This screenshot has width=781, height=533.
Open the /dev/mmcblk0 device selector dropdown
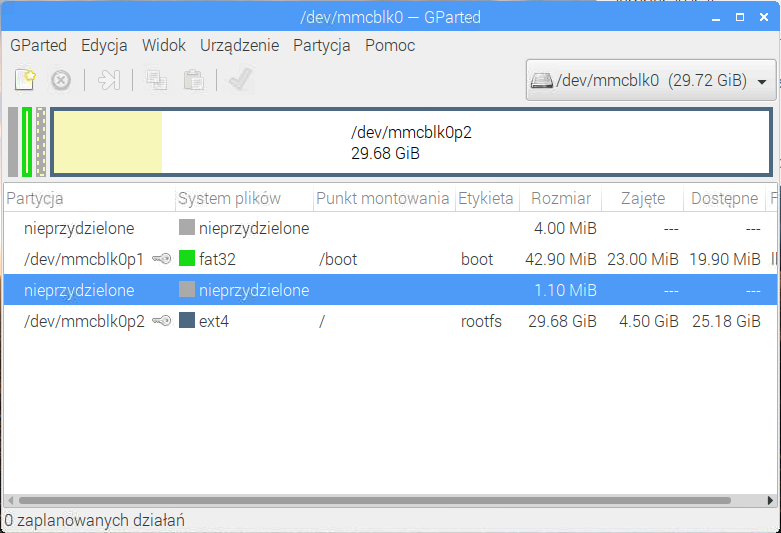651,81
